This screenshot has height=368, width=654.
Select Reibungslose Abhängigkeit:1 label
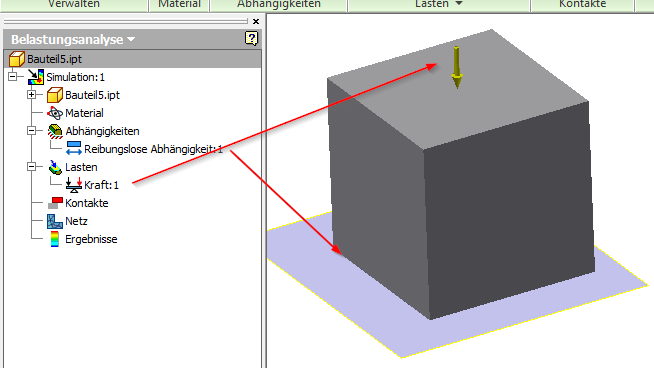coord(153,149)
